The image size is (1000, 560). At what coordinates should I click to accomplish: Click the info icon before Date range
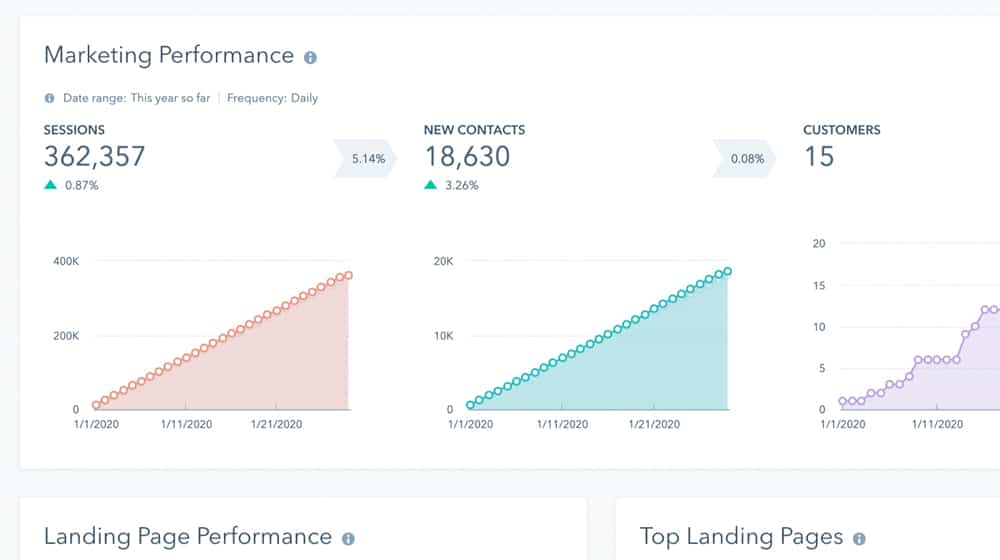pos(49,98)
